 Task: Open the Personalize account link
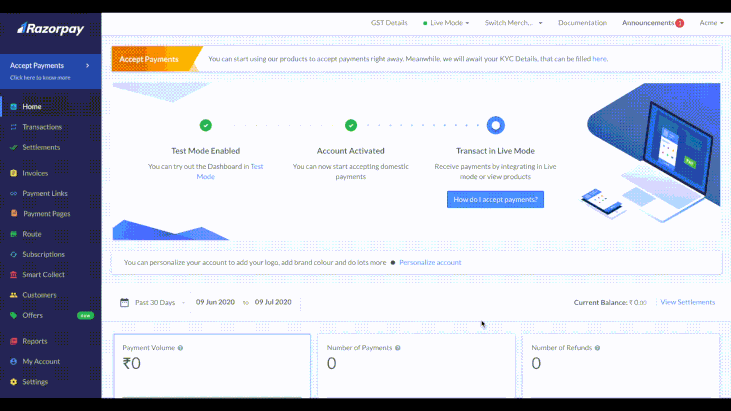point(430,262)
